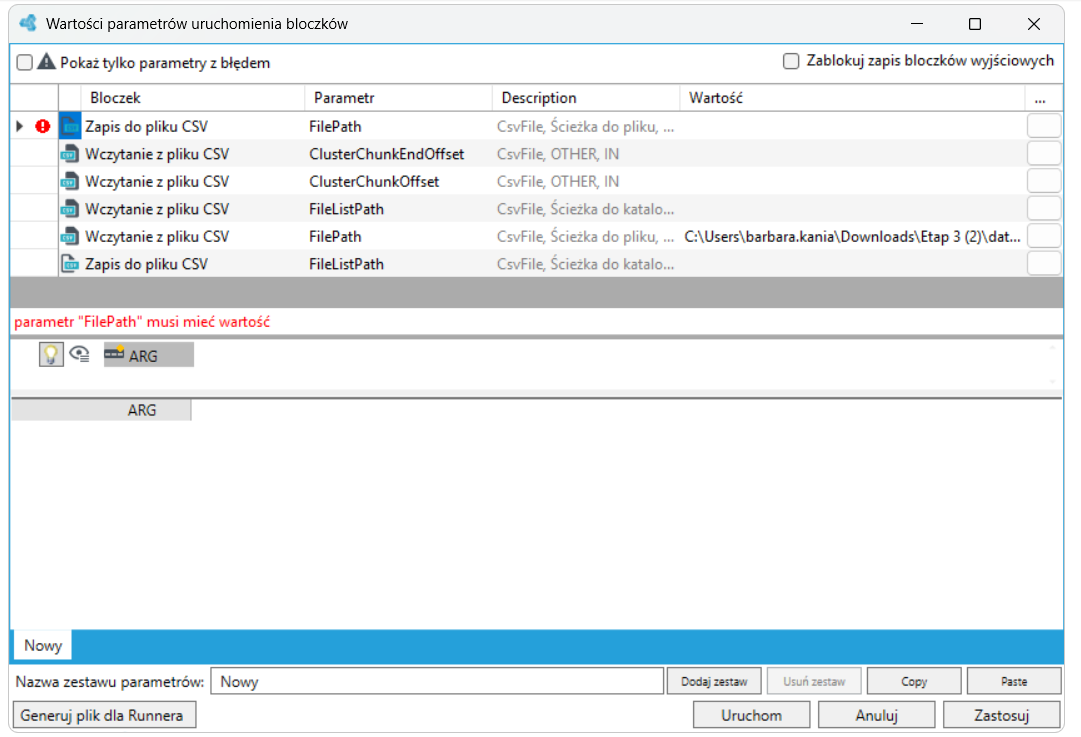This screenshot has width=1081, height=737.
Task: Check 'Zablokuj zapis bloczków wyjściowych'
Action: (x=791, y=61)
